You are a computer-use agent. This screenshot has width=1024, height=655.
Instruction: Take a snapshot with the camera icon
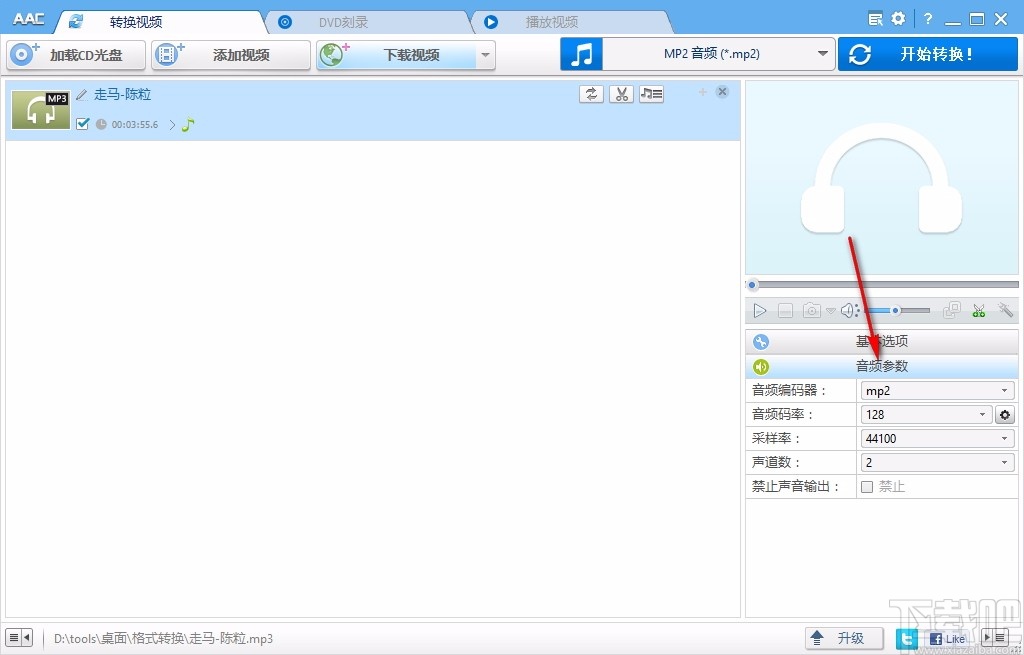(811, 310)
